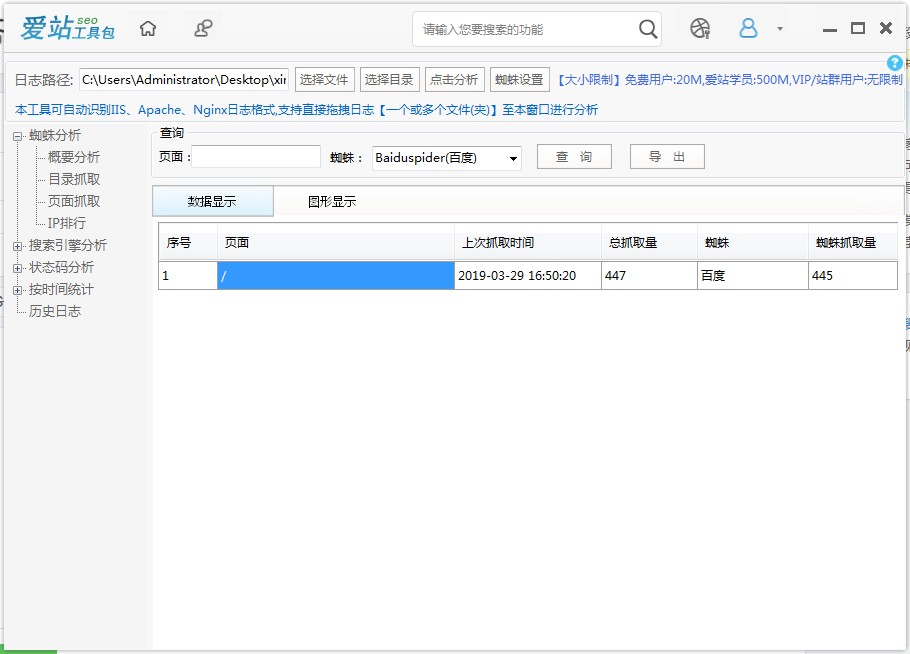This screenshot has width=910, height=654.
Task: Click the blue help question mark icon
Action: coord(895,63)
